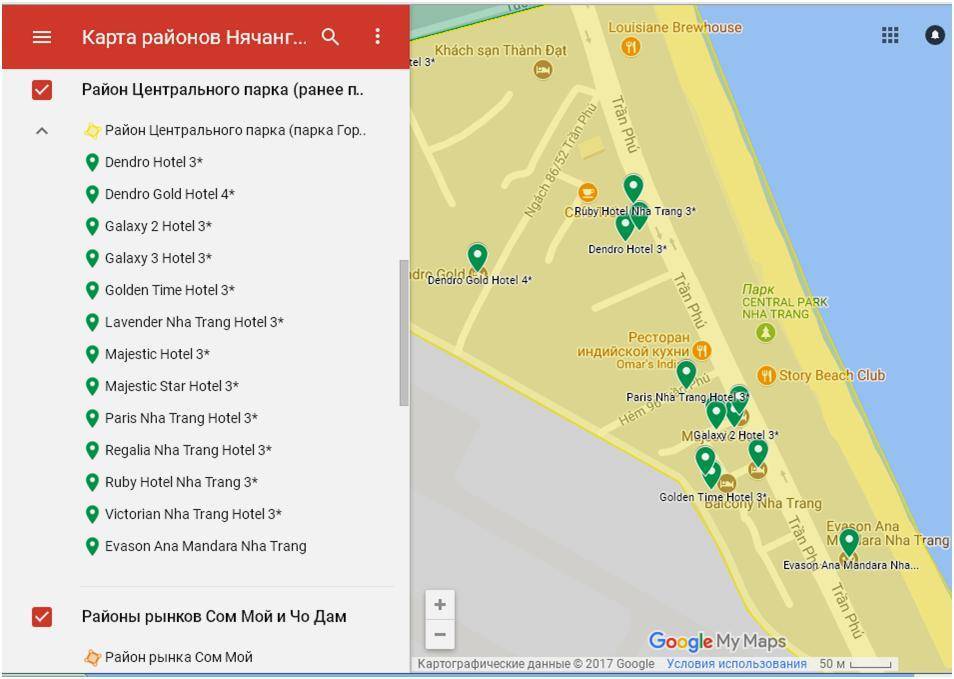Image resolution: width=954 pixels, height=679 pixels.
Task: Click the Парк CENTRAL PARK NHA TRANG map label
Action: [x=785, y=302]
